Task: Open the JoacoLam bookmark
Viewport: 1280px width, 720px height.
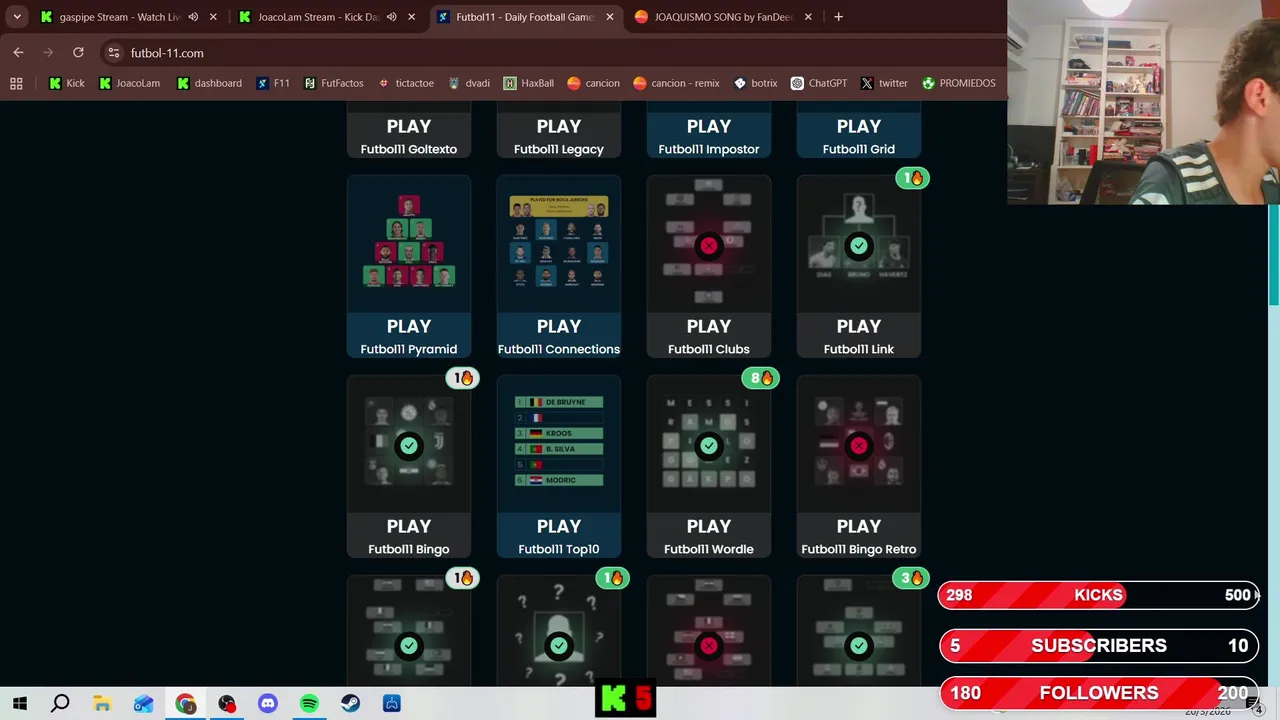Action: pos(129,83)
